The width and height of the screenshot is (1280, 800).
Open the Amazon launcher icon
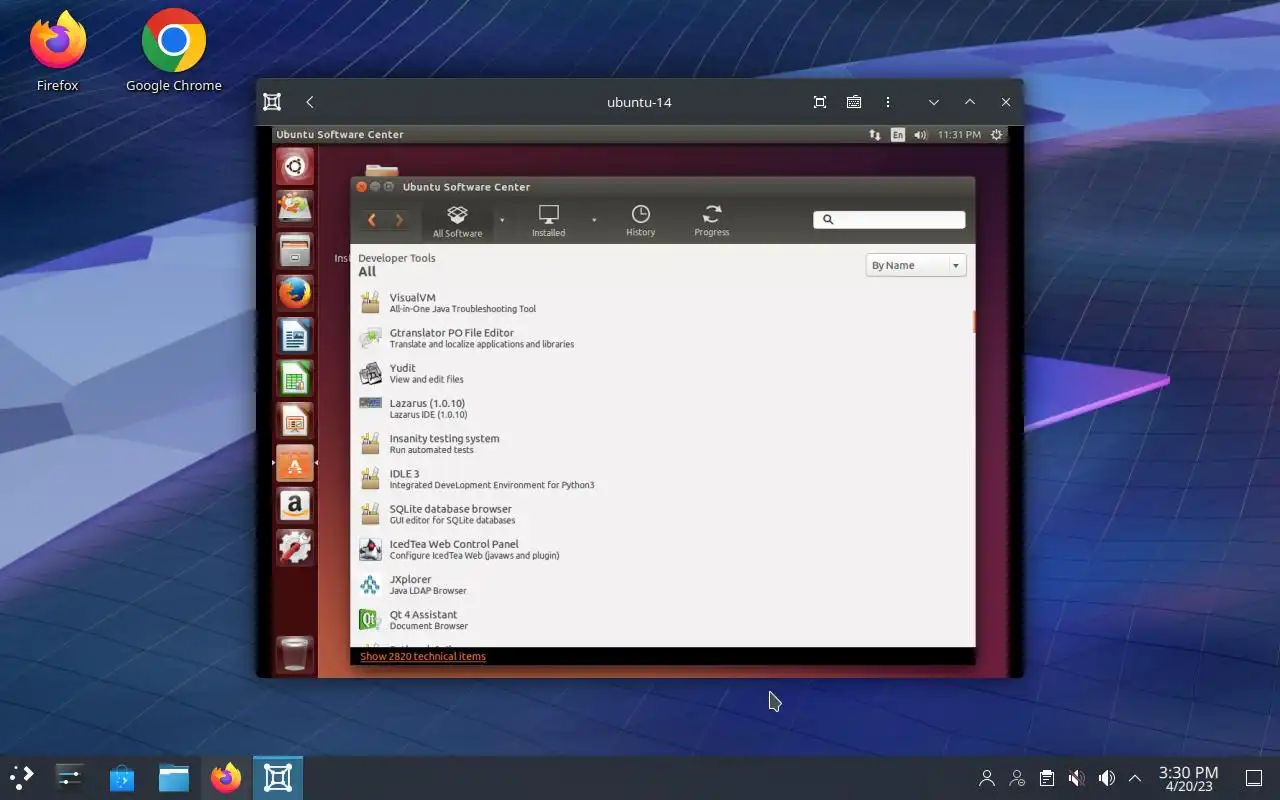pos(294,505)
